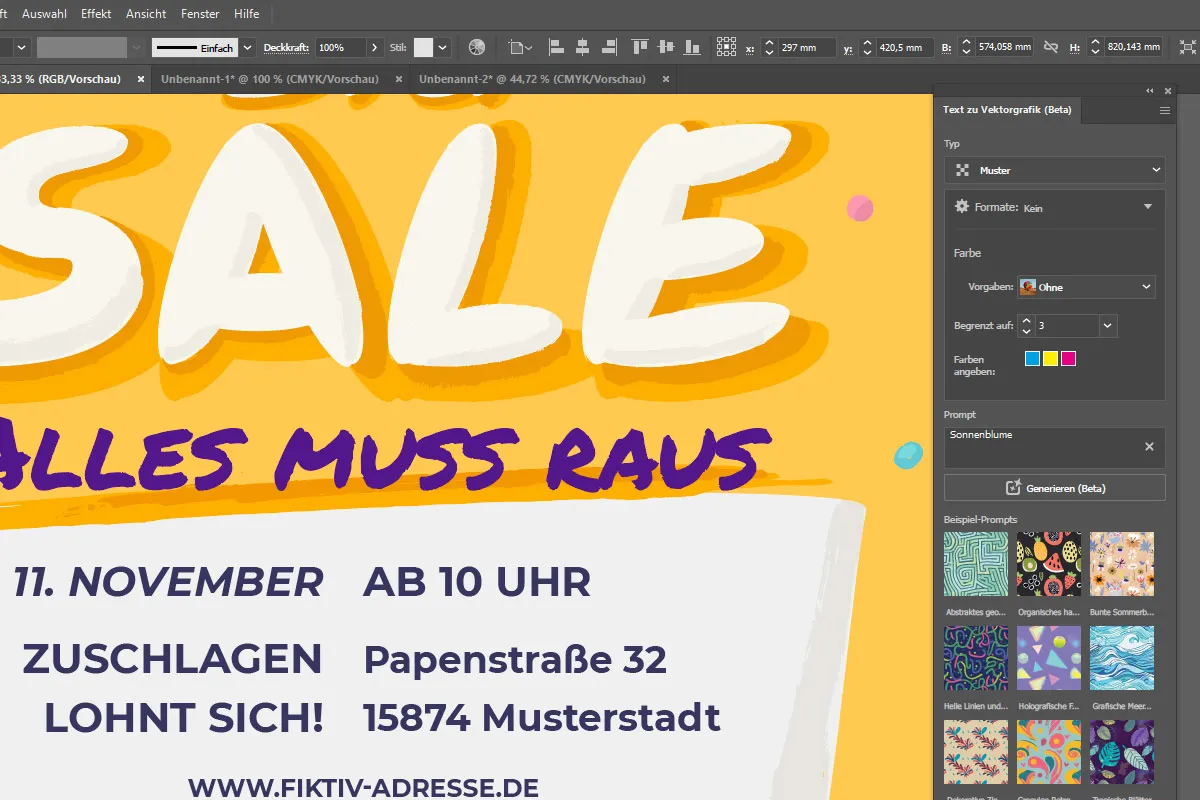Click the transform options icon at toolbar end
This screenshot has height=800, width=1200.
(x=1187, y=47)
